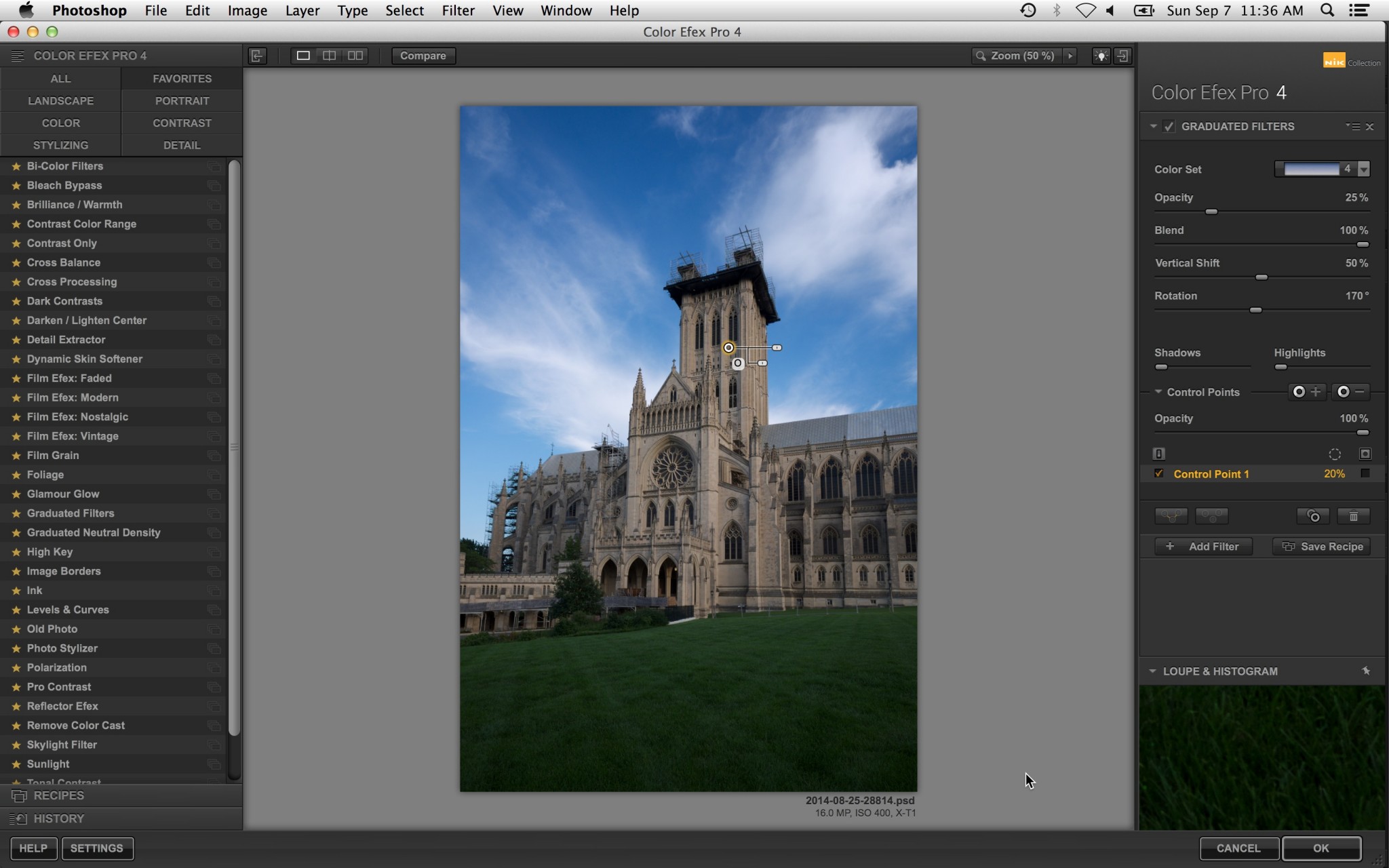Toggle the favorite star for Pro Contrast
The width and height of the screenshot is (1389, 868).
pos(16,687)
